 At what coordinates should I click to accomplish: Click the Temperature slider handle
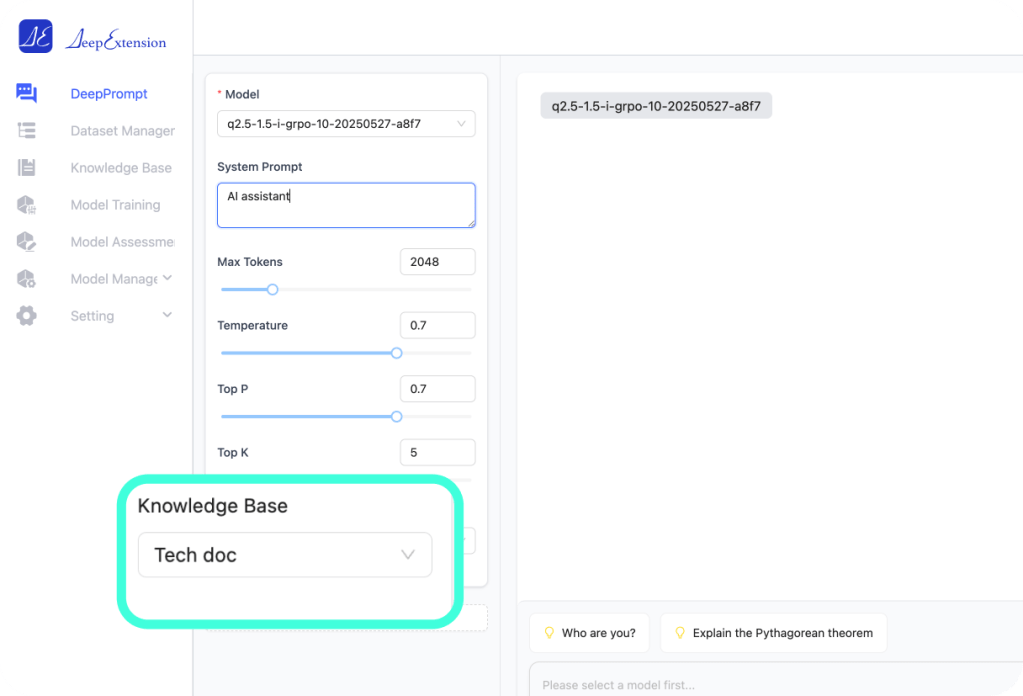pos(397,353)
